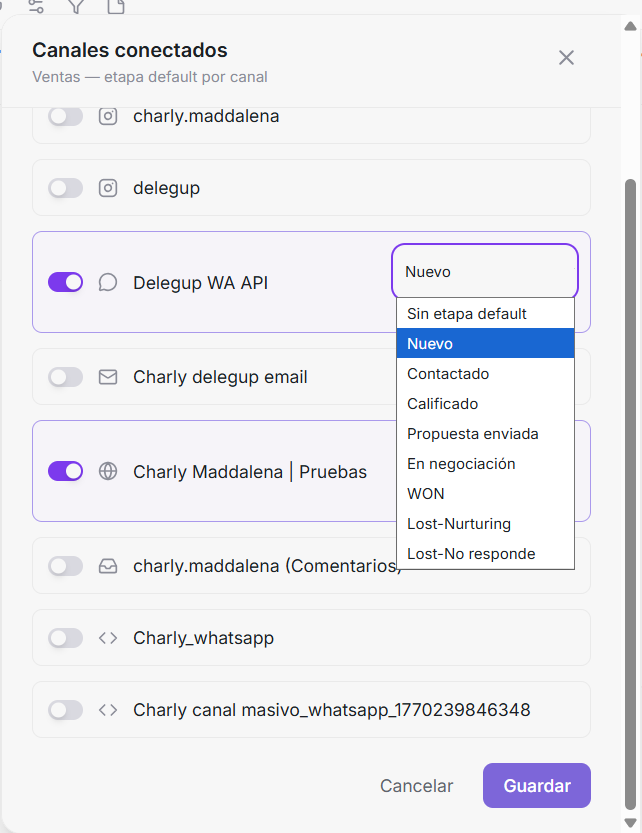Click 'Ventas — etapa default por canal' subtitle

pos(150,77)
